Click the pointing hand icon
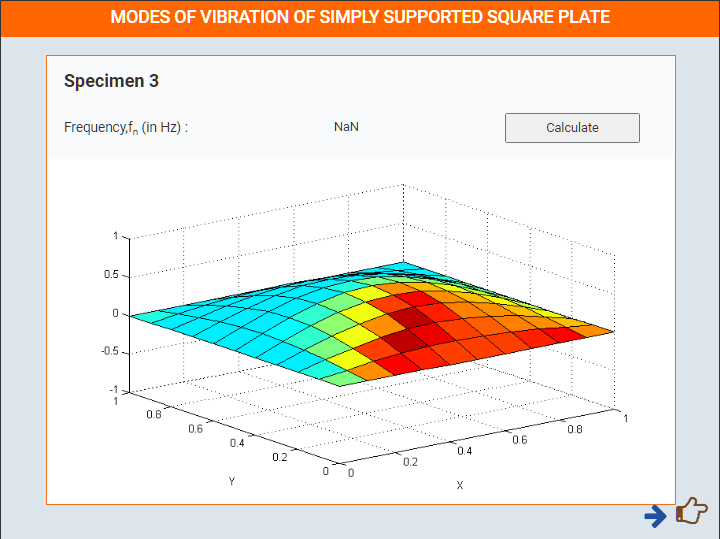This screenshot has width=720, height=539. [692, 511]
